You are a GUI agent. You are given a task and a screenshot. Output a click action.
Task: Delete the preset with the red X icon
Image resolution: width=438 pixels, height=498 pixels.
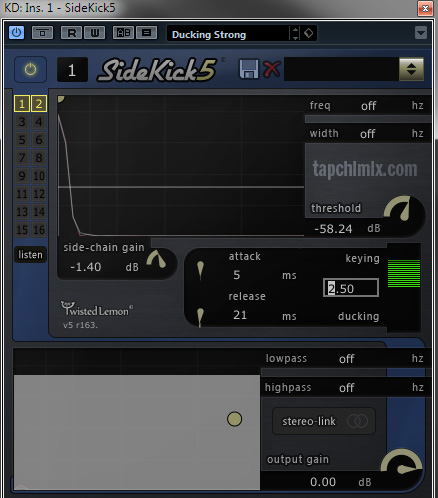click(272, 69)
